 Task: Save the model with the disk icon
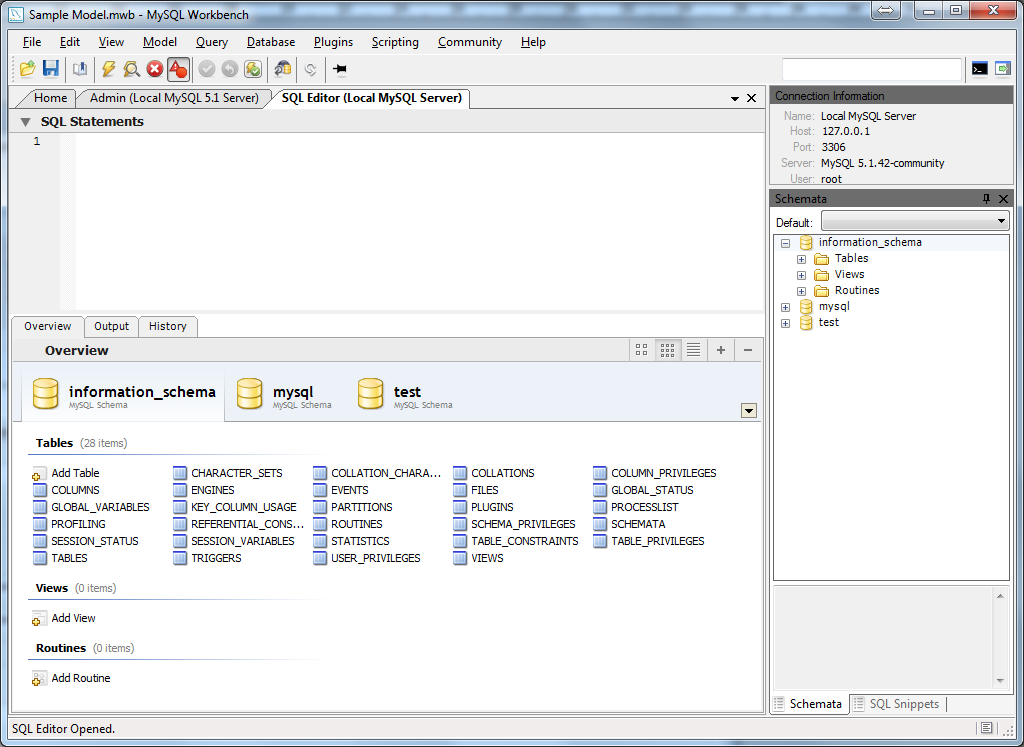[x=52, y=69]
